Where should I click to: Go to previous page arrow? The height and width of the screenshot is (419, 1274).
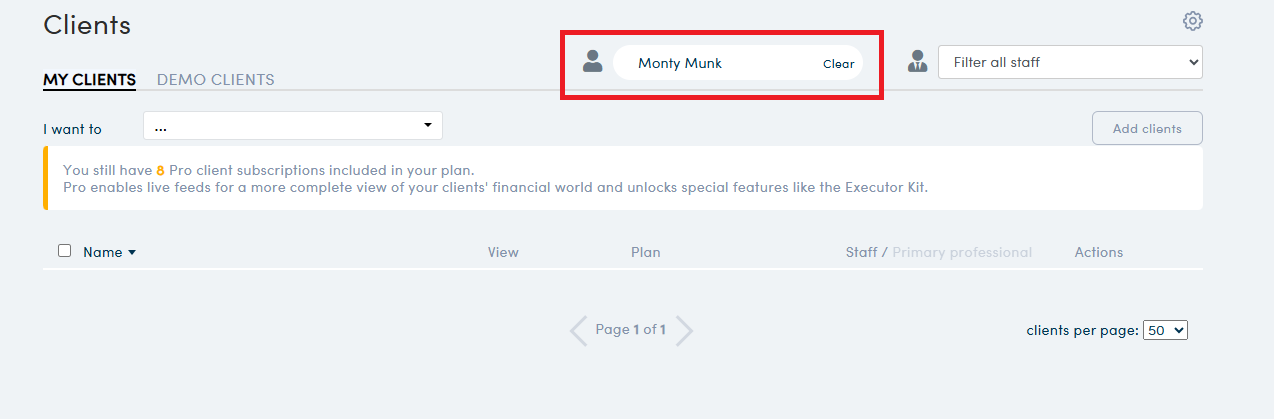coord(578,330)
